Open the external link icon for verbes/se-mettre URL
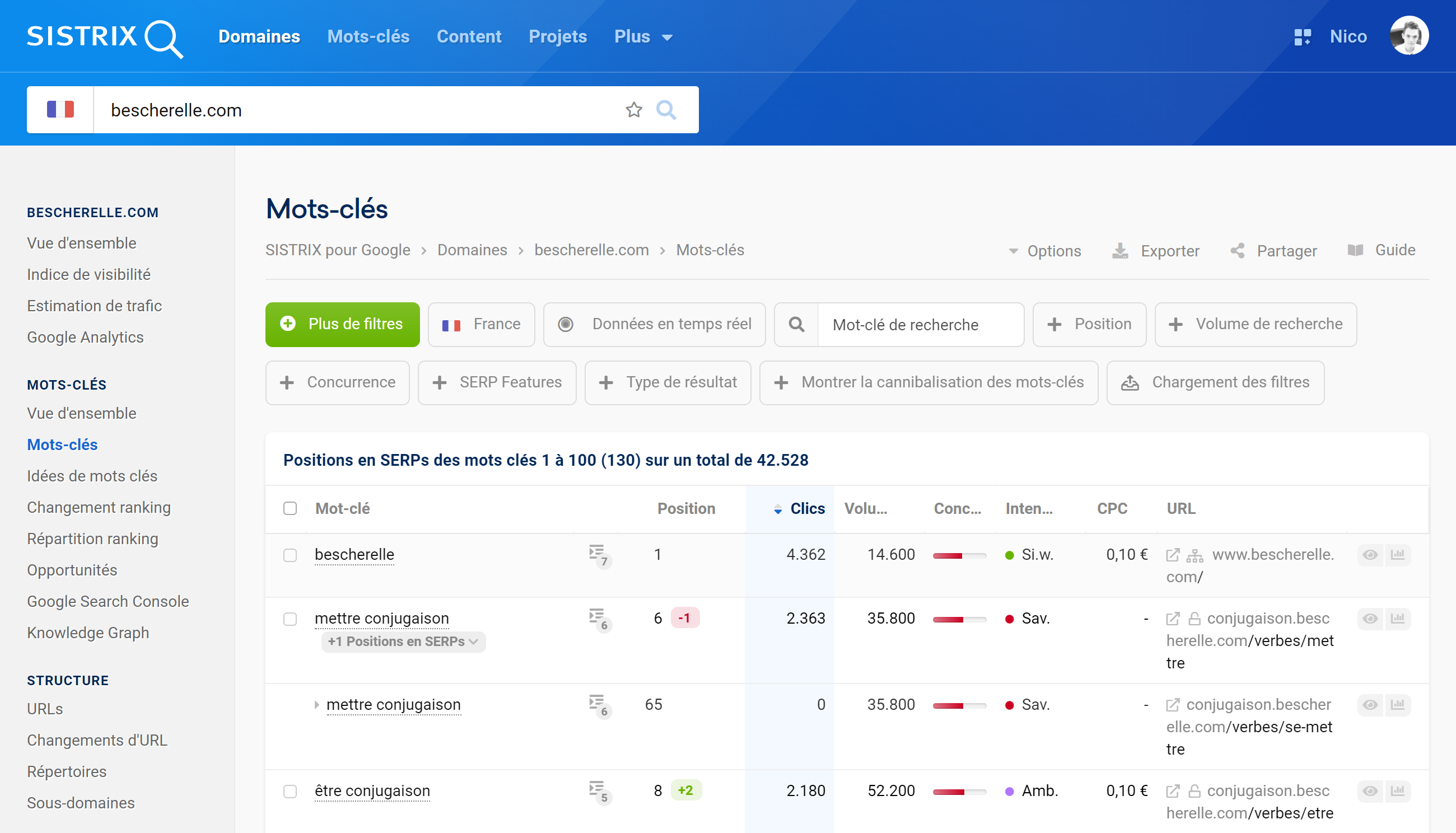This screenshot has height=833, width=1456. point(1173,705)
